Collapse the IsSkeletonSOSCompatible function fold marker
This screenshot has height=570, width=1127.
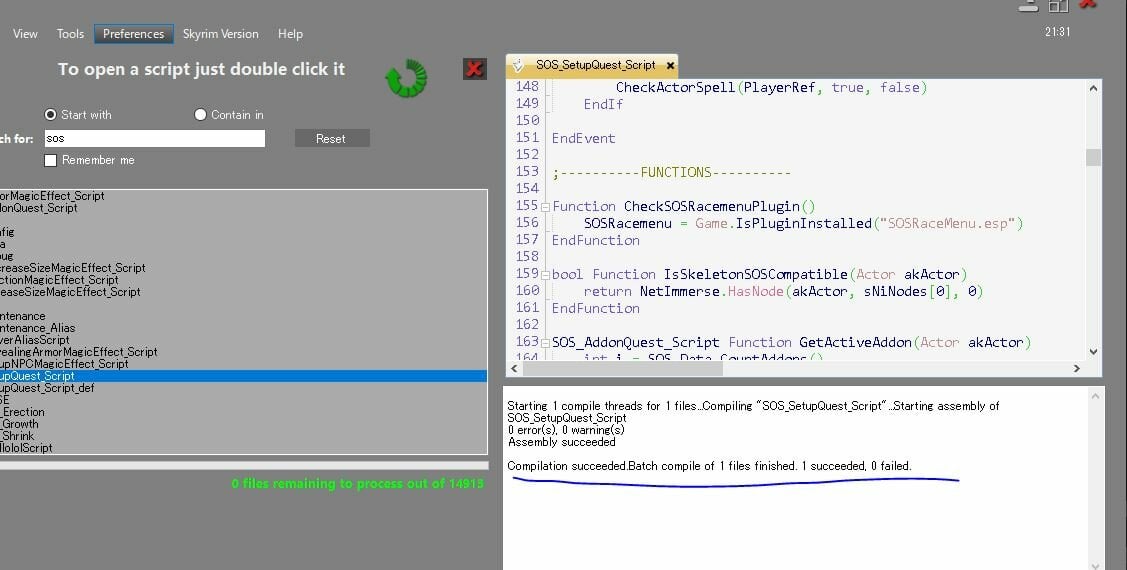pyautogui.click(x=546, y=275)
